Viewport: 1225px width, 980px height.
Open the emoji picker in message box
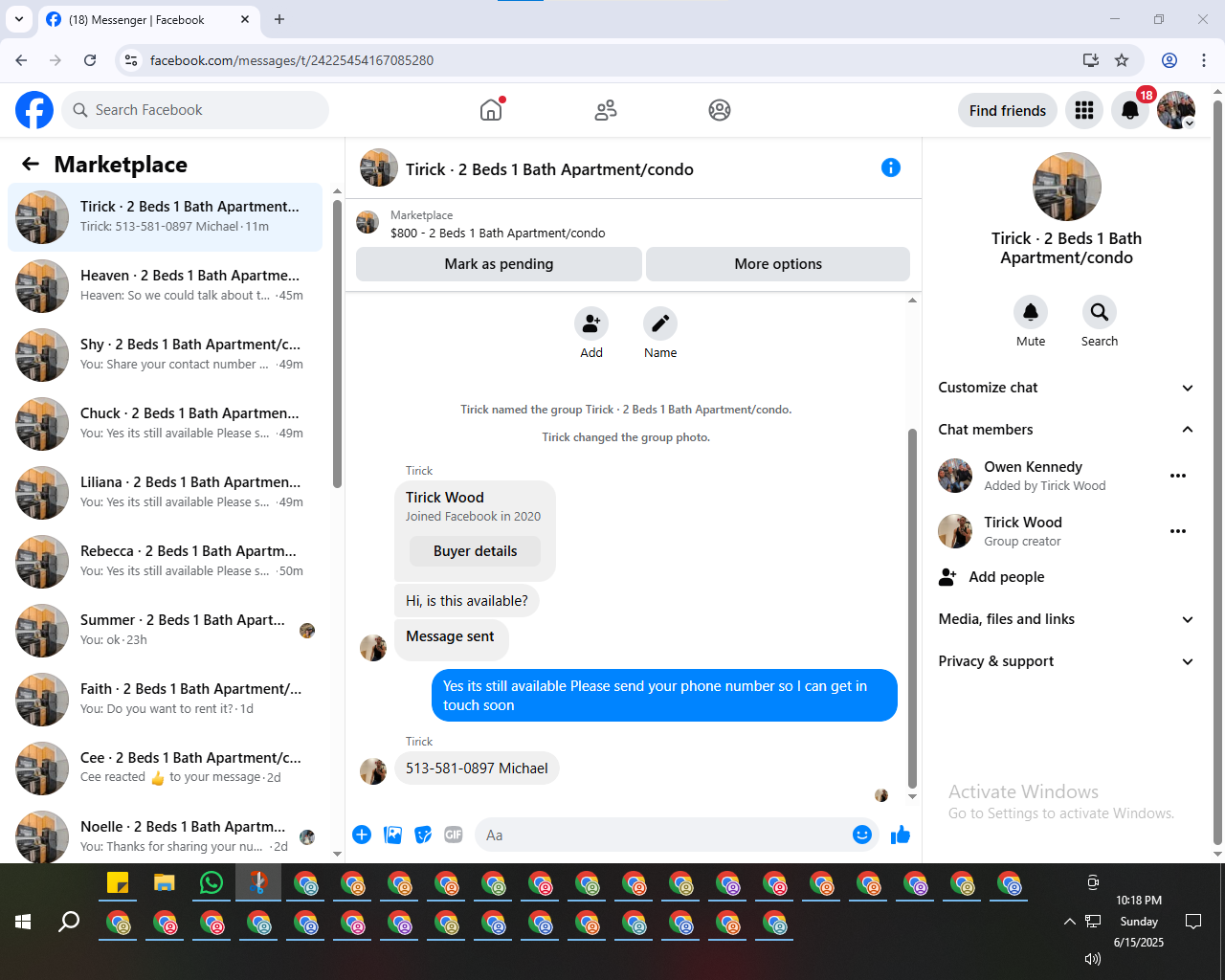(x=862, y=835)
